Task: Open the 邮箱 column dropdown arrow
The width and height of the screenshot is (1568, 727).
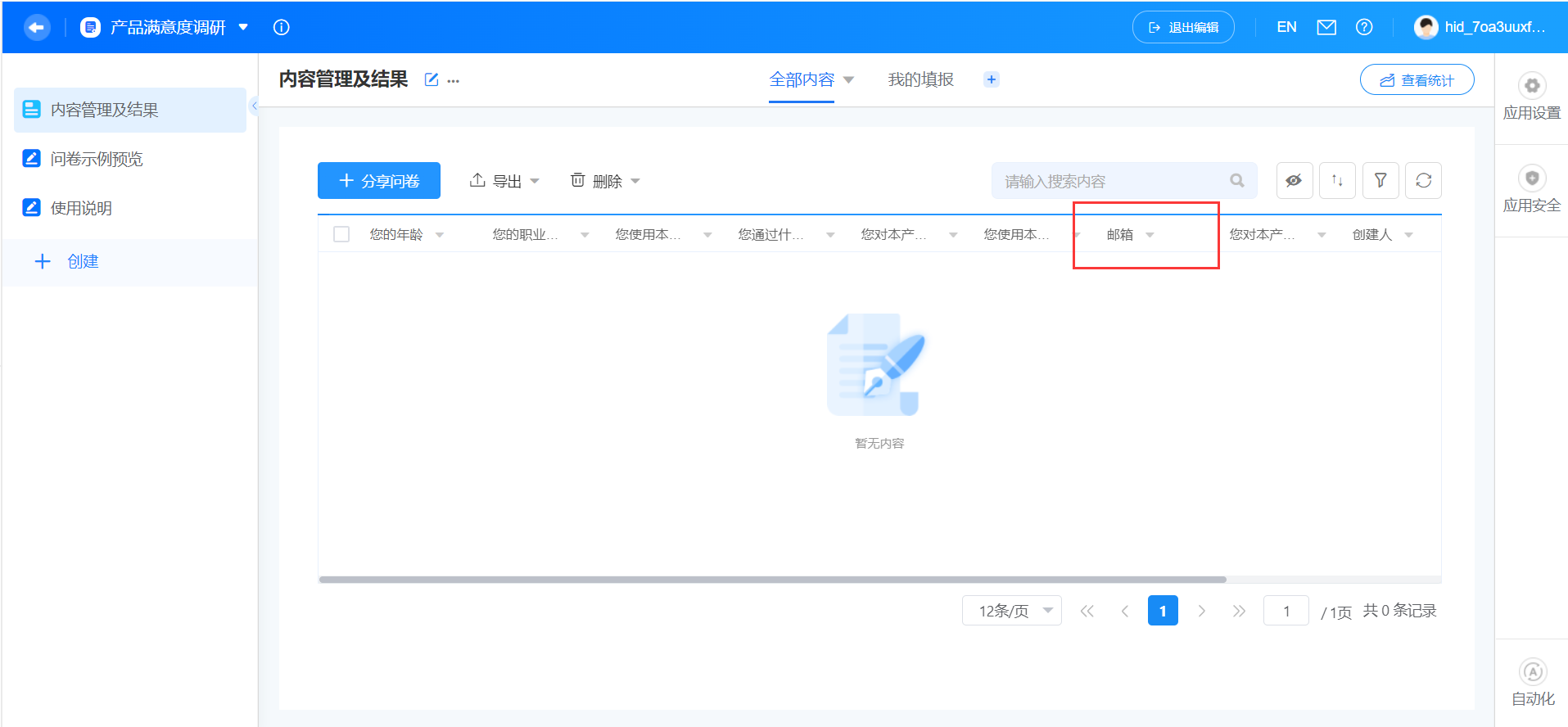Action: [1150, 235]
